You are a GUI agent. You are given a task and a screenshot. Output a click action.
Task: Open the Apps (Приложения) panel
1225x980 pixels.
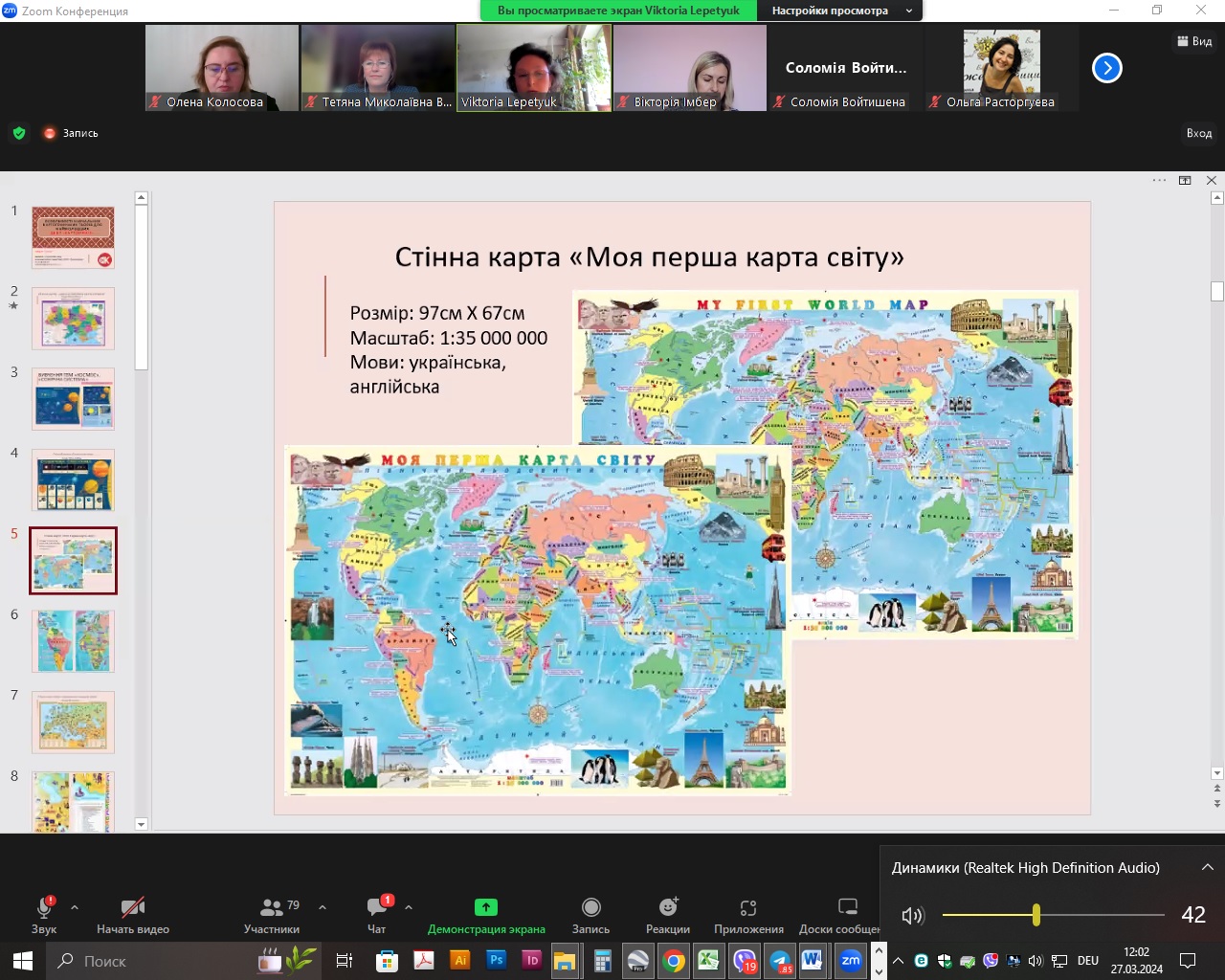point(748,915)
